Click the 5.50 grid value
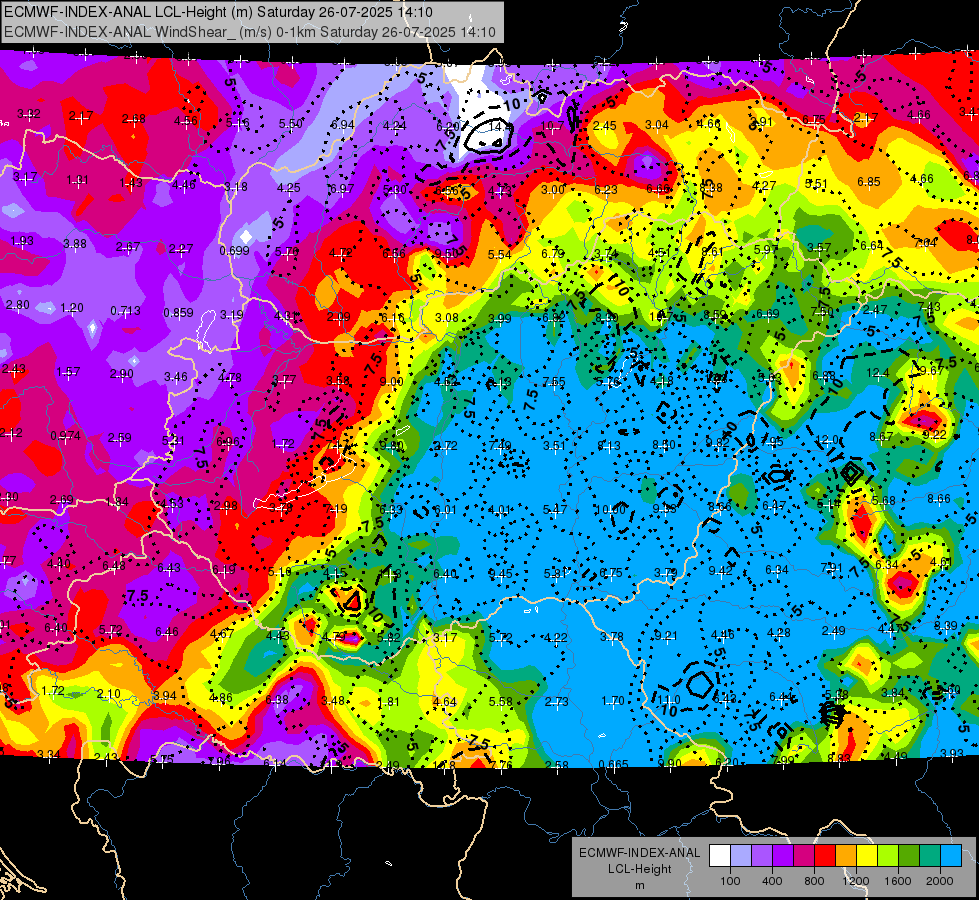This screenshot has height=900, width=979. click(290, 124)
